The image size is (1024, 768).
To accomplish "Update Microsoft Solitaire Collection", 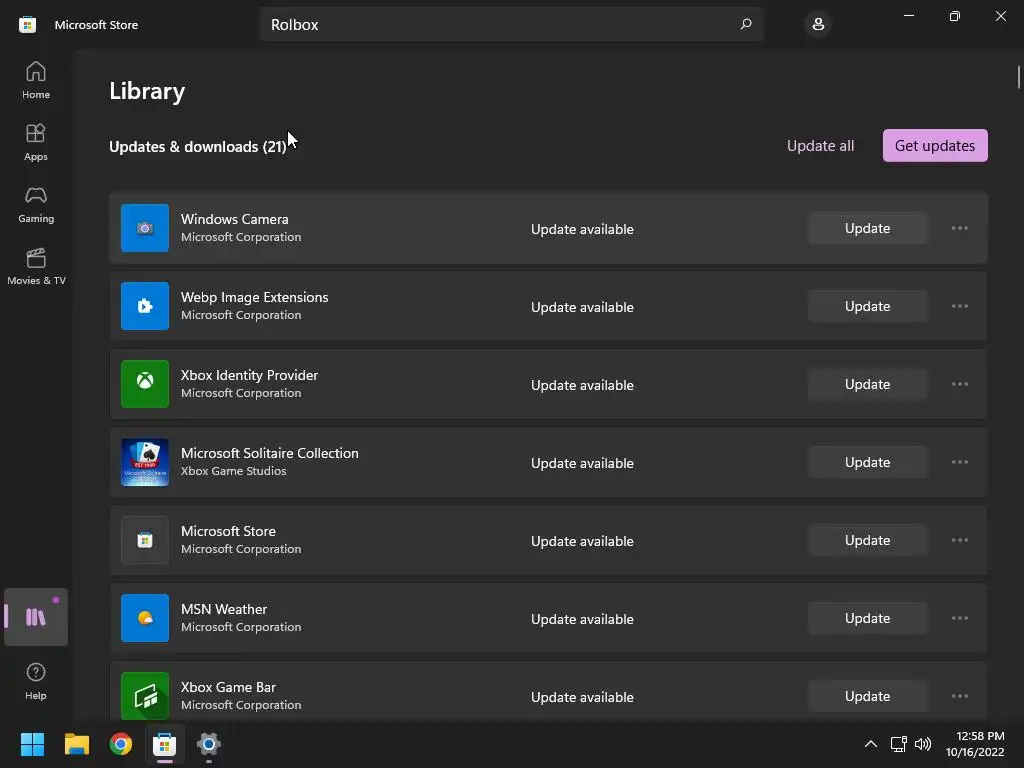I will click(867, 462).
